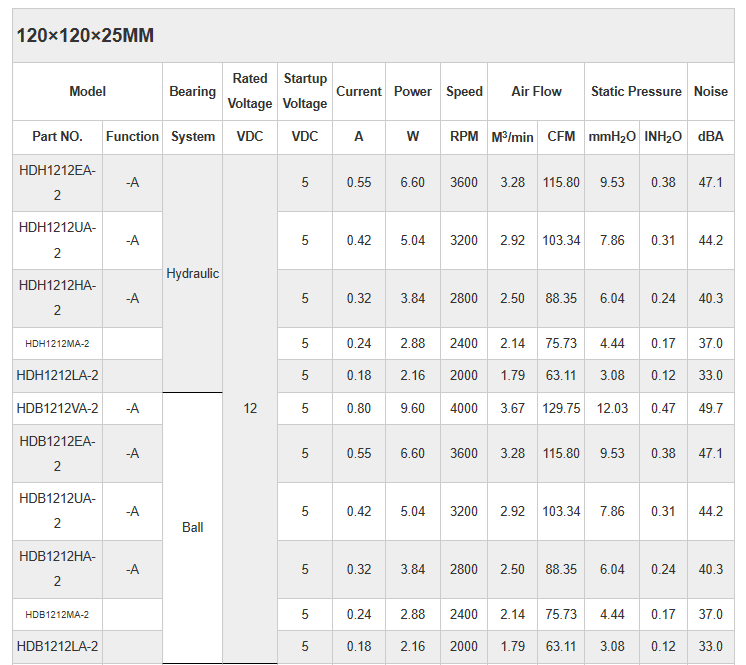Image resolution: width=746 pixels, height=665 pixels.
Task: Click the dBA unit sub-header
Action: coord(711,137)
